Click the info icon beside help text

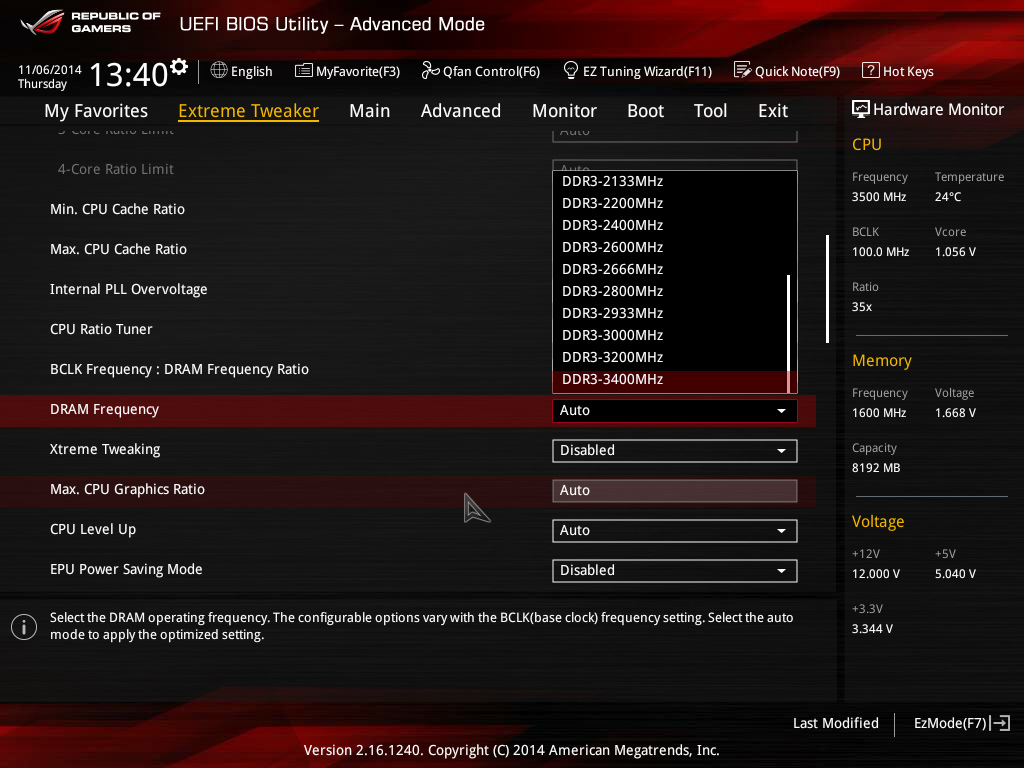[24, 627]
